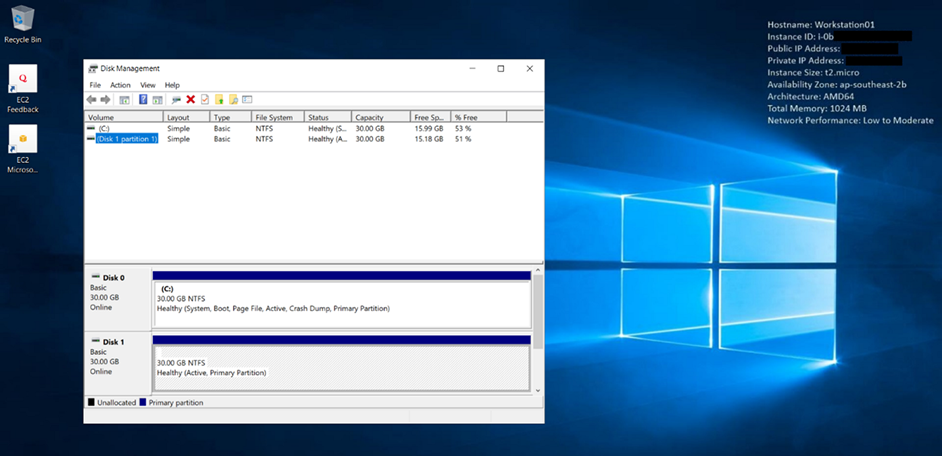Minimize the Disk Management window
Screen dimensions: 942x456
tap(473, 68)
